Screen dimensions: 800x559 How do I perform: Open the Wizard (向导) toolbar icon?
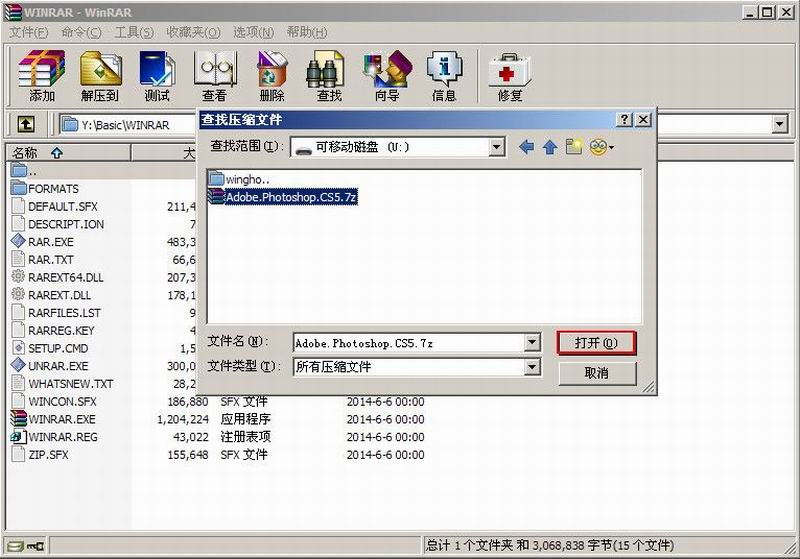pos(387,75)
